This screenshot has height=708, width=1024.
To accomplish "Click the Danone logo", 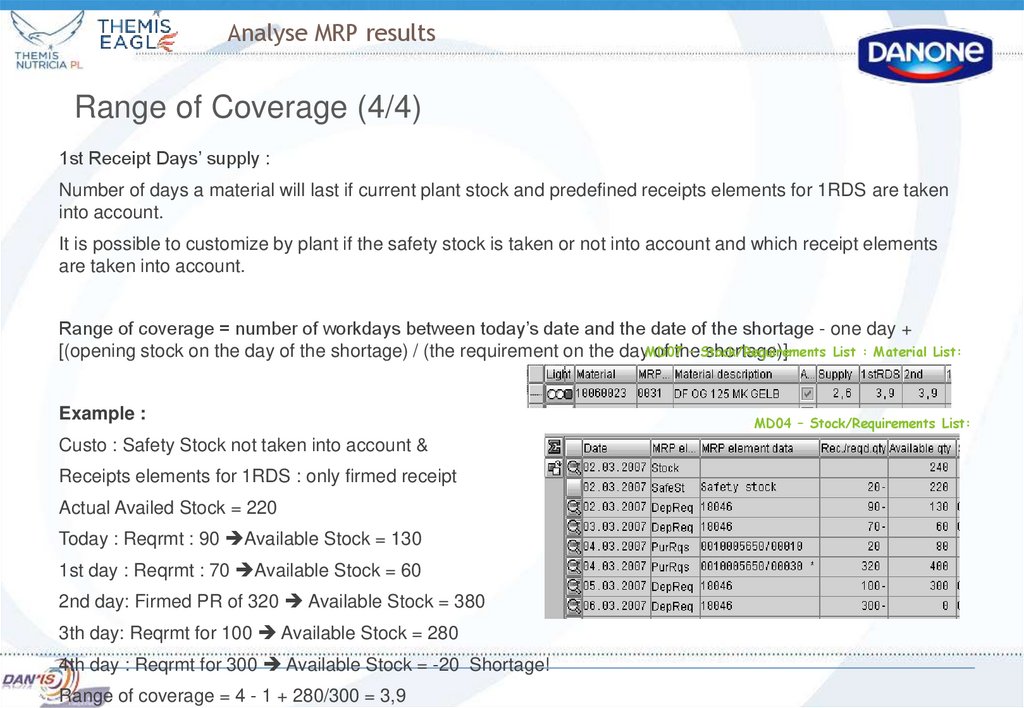I will click(925, 52).
